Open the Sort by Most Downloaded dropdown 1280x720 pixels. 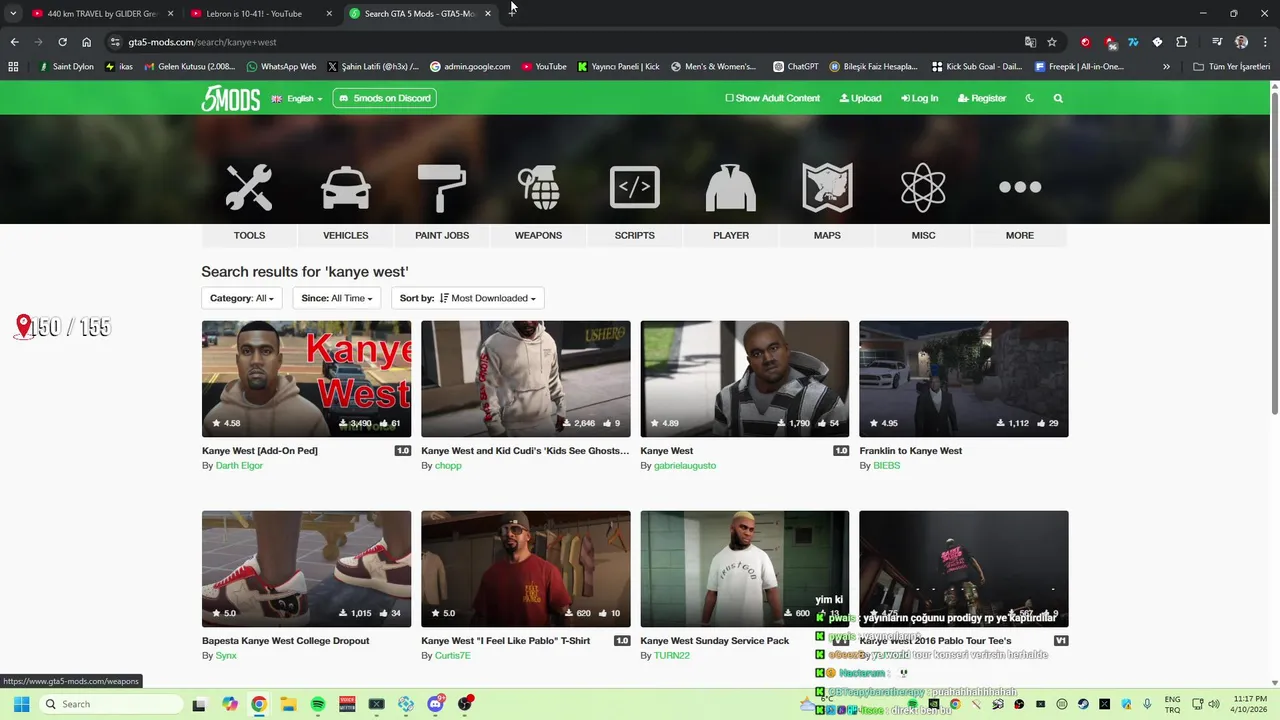click(x=467, y=298)
